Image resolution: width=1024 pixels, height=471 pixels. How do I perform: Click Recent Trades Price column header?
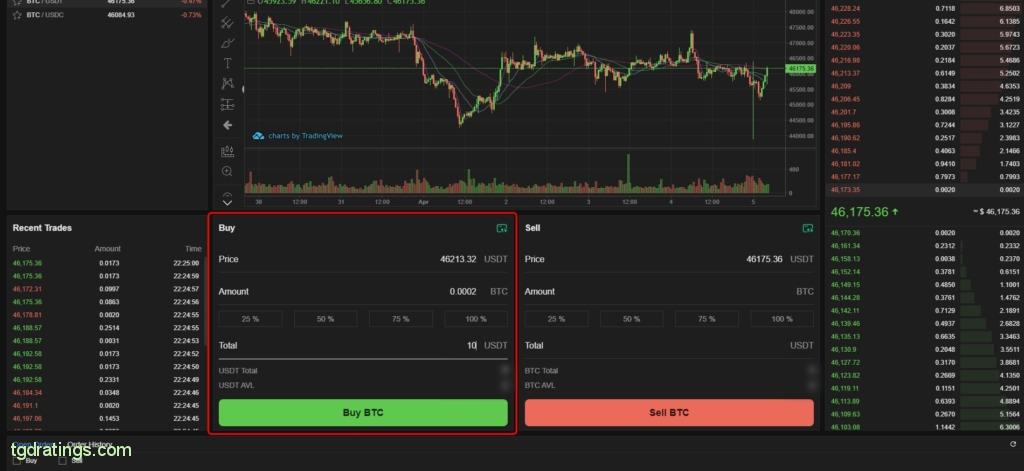click(21, 249)
